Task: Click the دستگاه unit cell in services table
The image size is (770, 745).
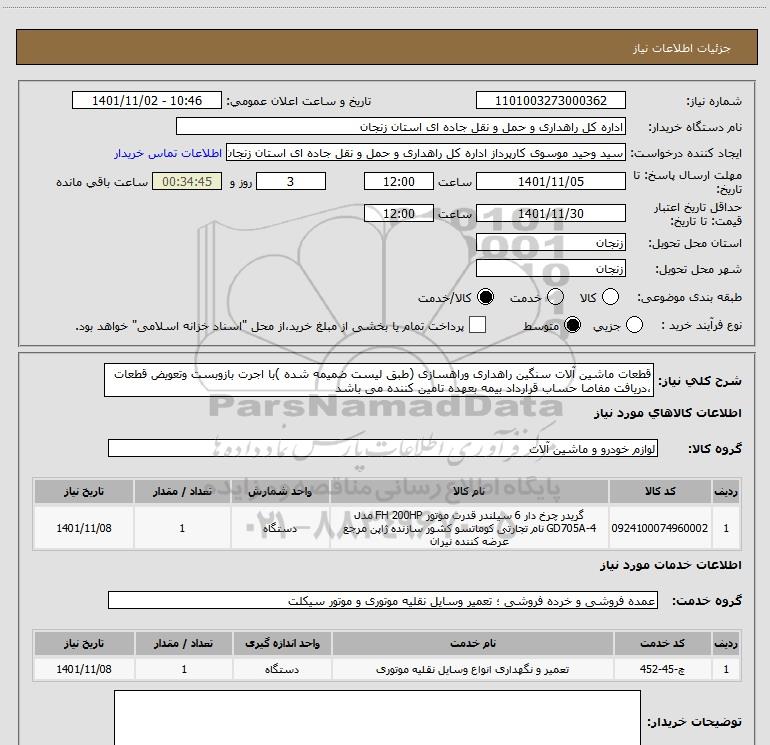Action: [x=282, y=669]
